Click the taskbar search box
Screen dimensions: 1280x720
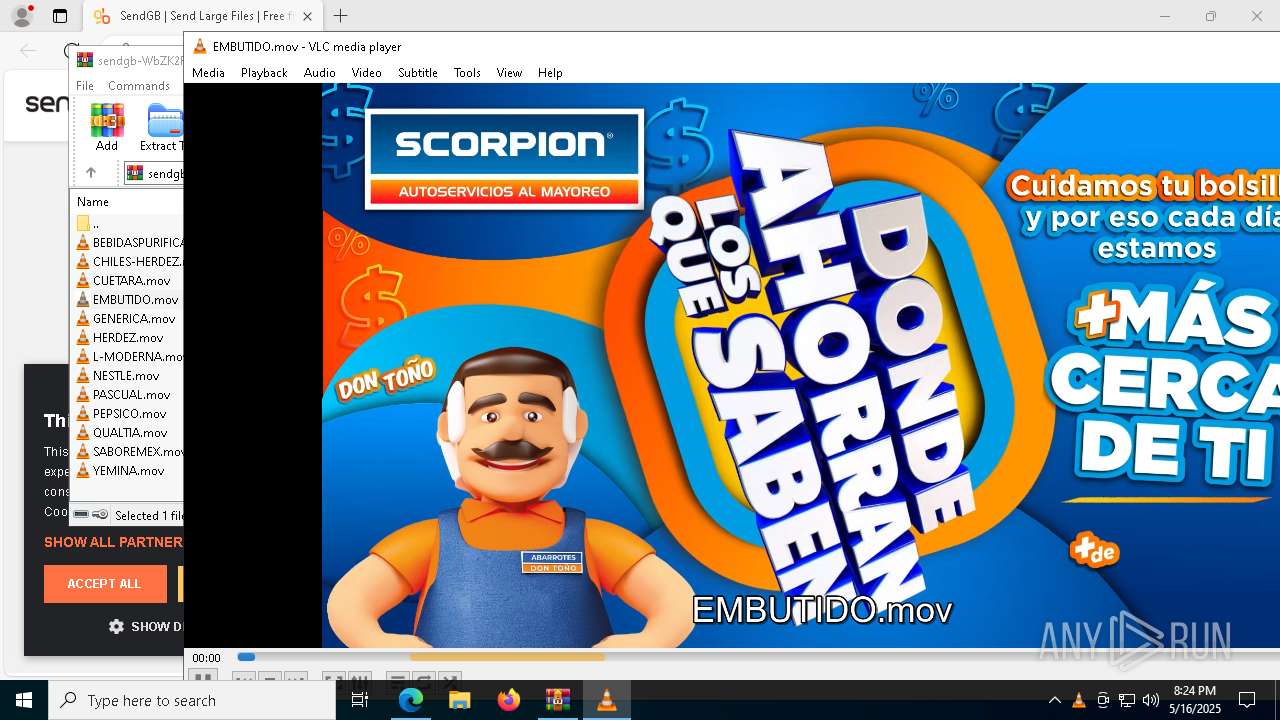(x=191, y=700)
